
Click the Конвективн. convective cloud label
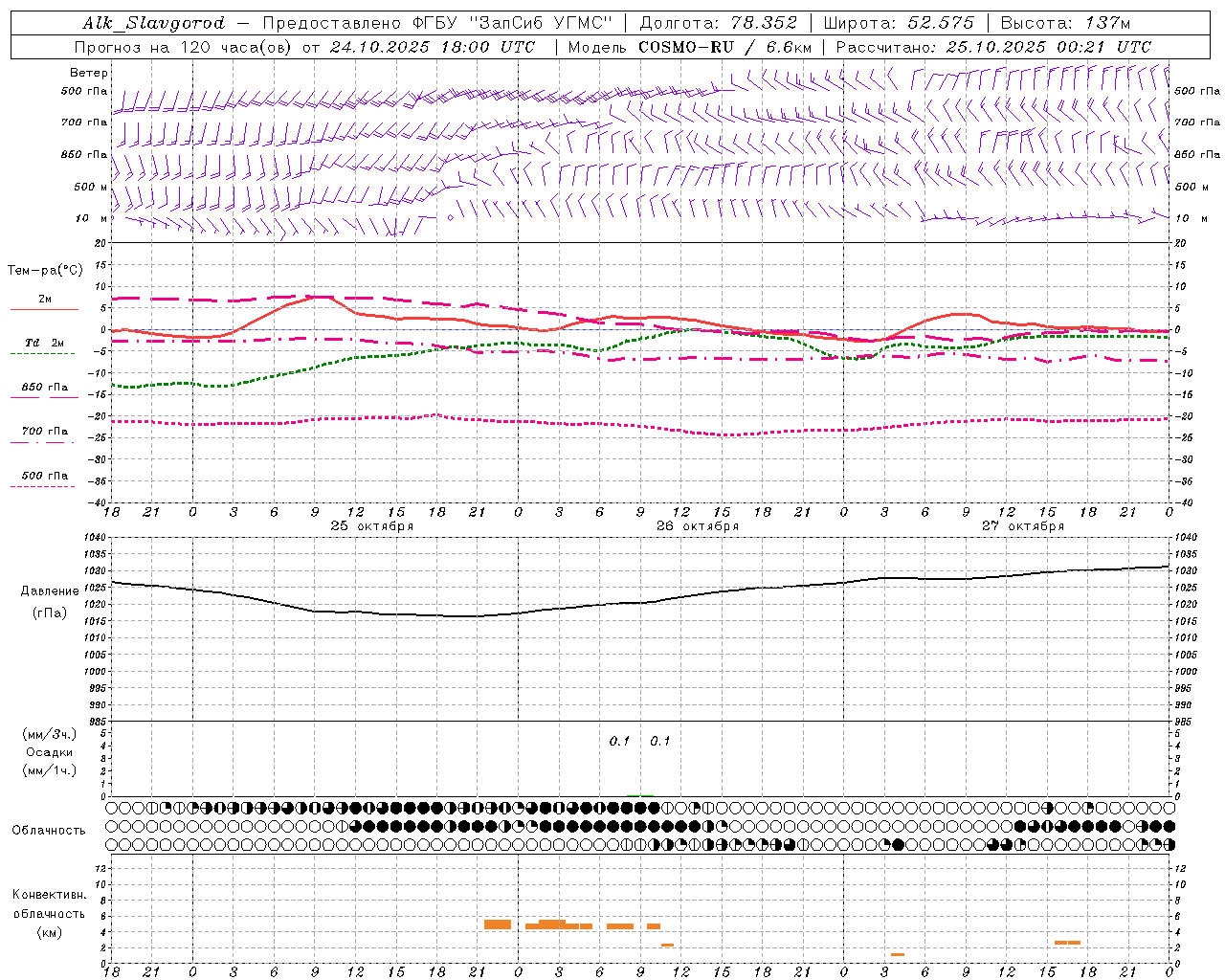[x=49, y=895]
